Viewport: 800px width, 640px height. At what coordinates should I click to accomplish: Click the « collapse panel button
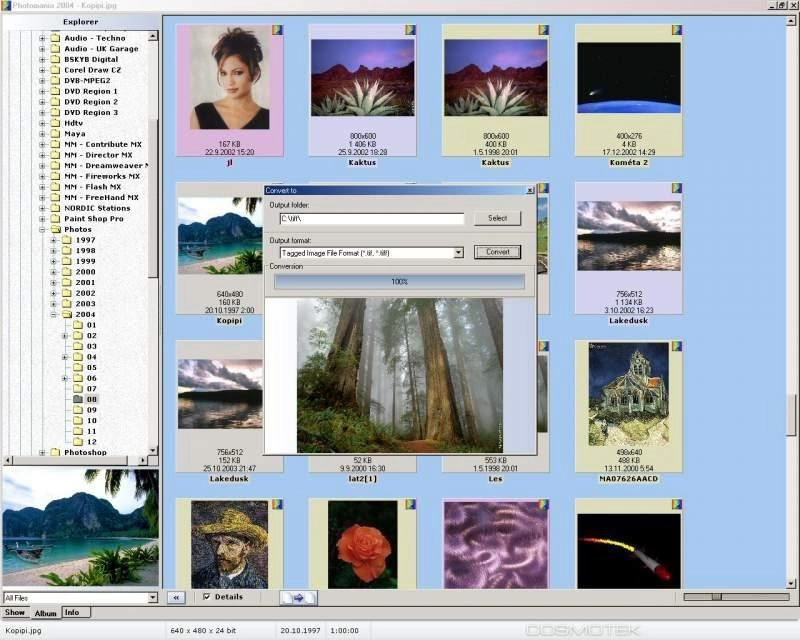coord(176,597)
